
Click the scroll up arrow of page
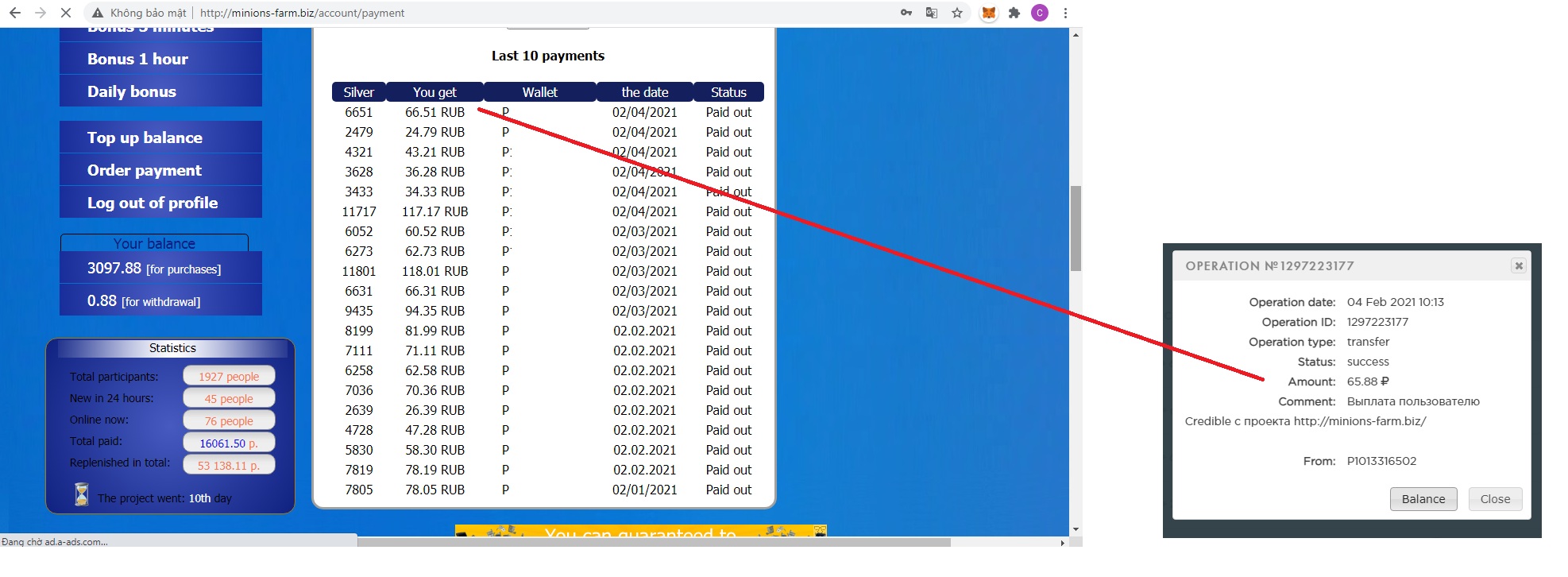click(x=1076, y=35)
